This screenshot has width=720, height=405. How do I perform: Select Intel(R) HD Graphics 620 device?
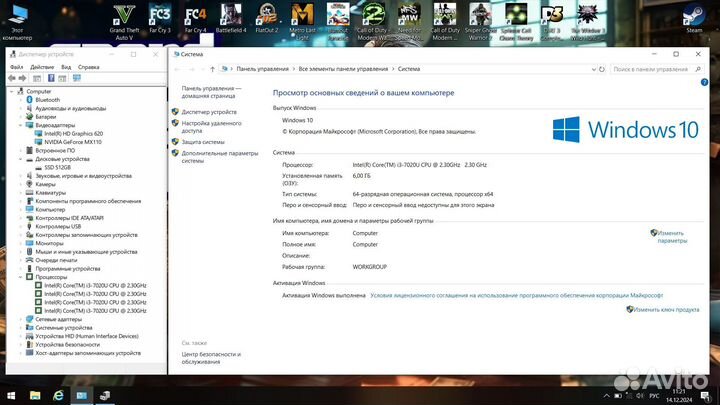(x=73, y=134)
